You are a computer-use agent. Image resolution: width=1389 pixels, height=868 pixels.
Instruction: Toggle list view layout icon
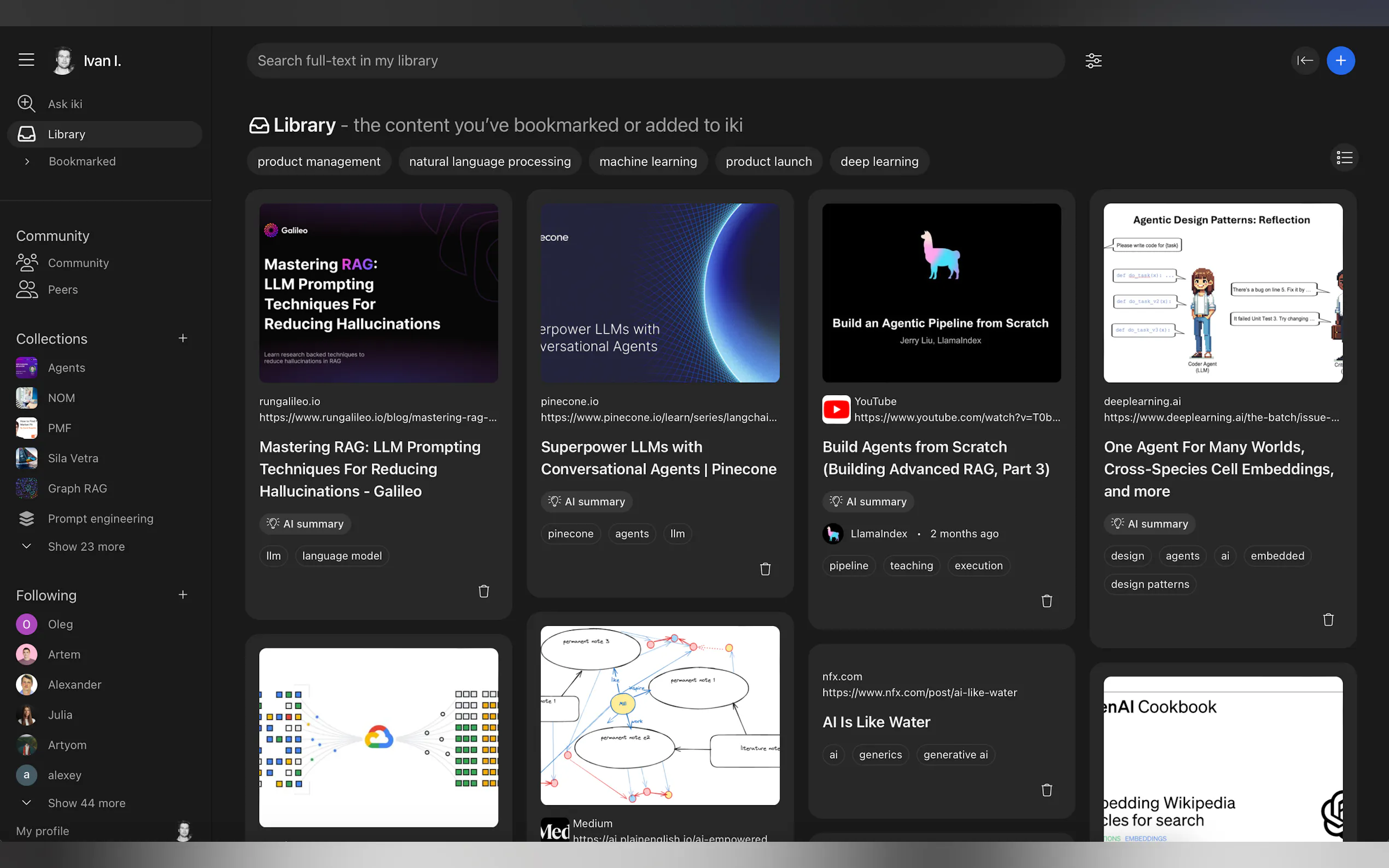(x=1344, y=158)
